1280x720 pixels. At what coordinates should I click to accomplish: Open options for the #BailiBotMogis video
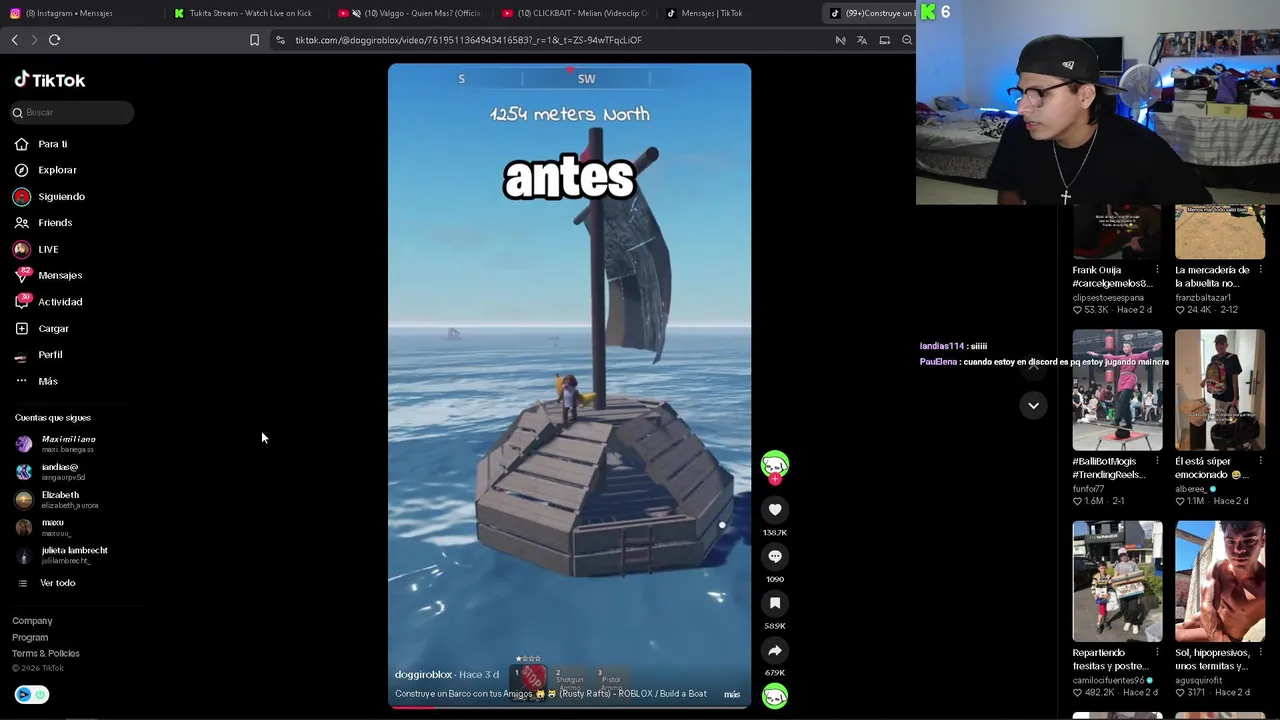coord(1157,461)
